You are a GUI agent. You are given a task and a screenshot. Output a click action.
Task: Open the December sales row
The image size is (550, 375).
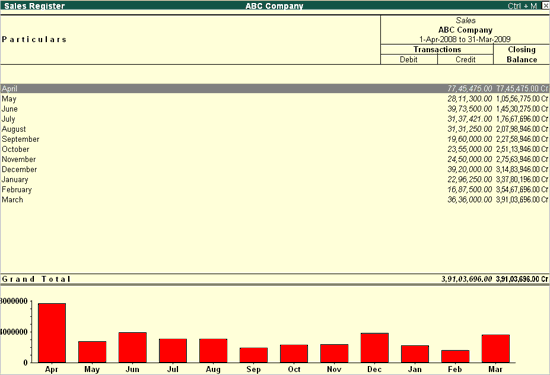coord(275,169)
